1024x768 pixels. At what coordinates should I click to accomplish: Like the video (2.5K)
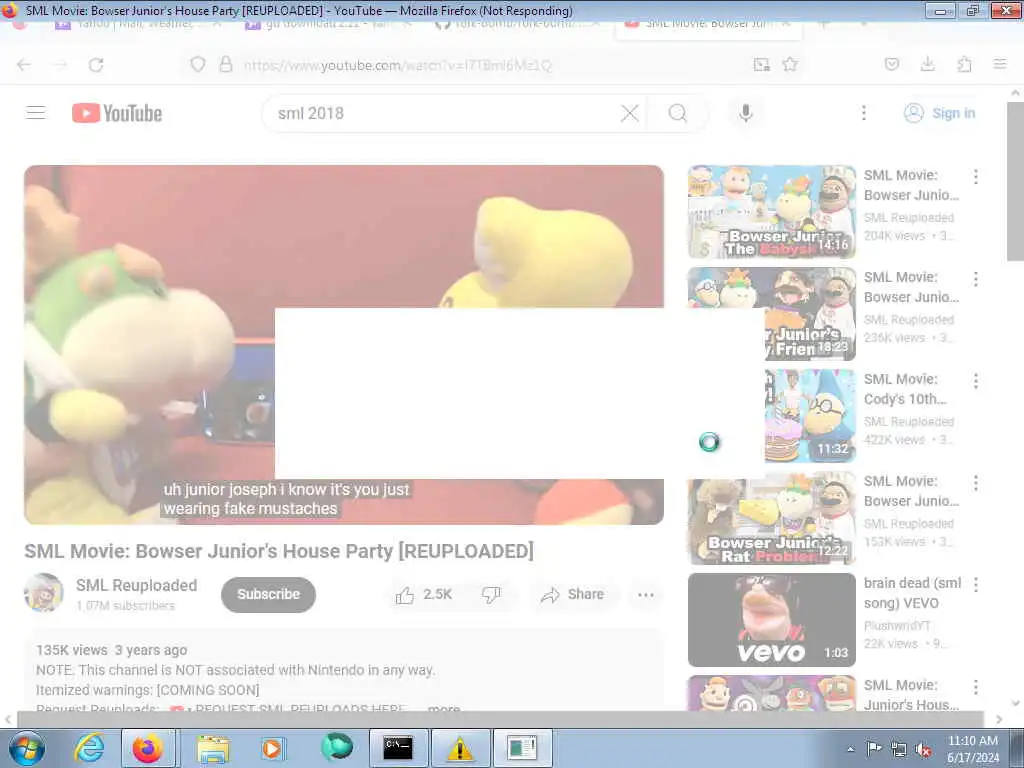(x=423, y=595)
